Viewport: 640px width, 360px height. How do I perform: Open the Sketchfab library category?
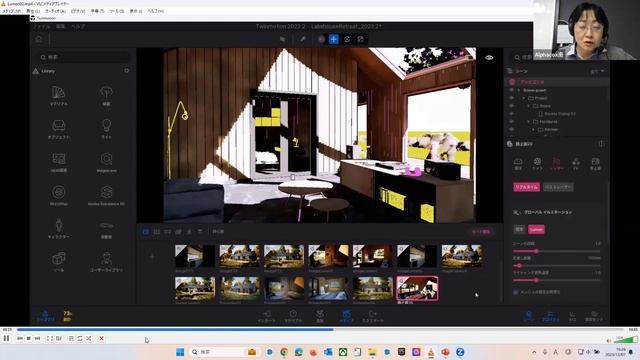[59, 195]
